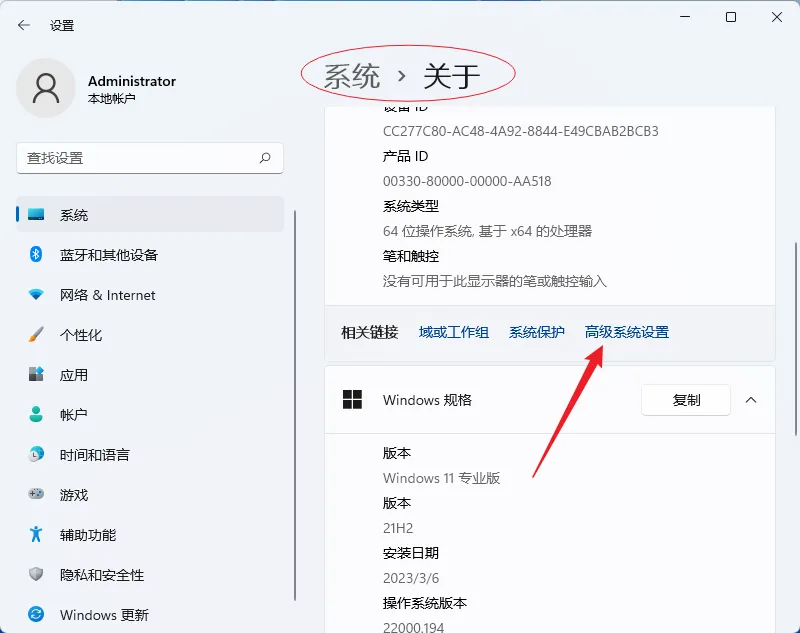Open 帐户 settings
Image resolution: width=800 pixels, height=633 pixels.
coord(150,415)
